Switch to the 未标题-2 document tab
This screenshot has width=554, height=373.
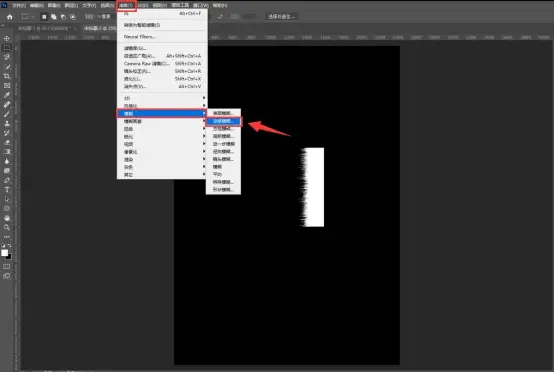(x=100, y=28)
